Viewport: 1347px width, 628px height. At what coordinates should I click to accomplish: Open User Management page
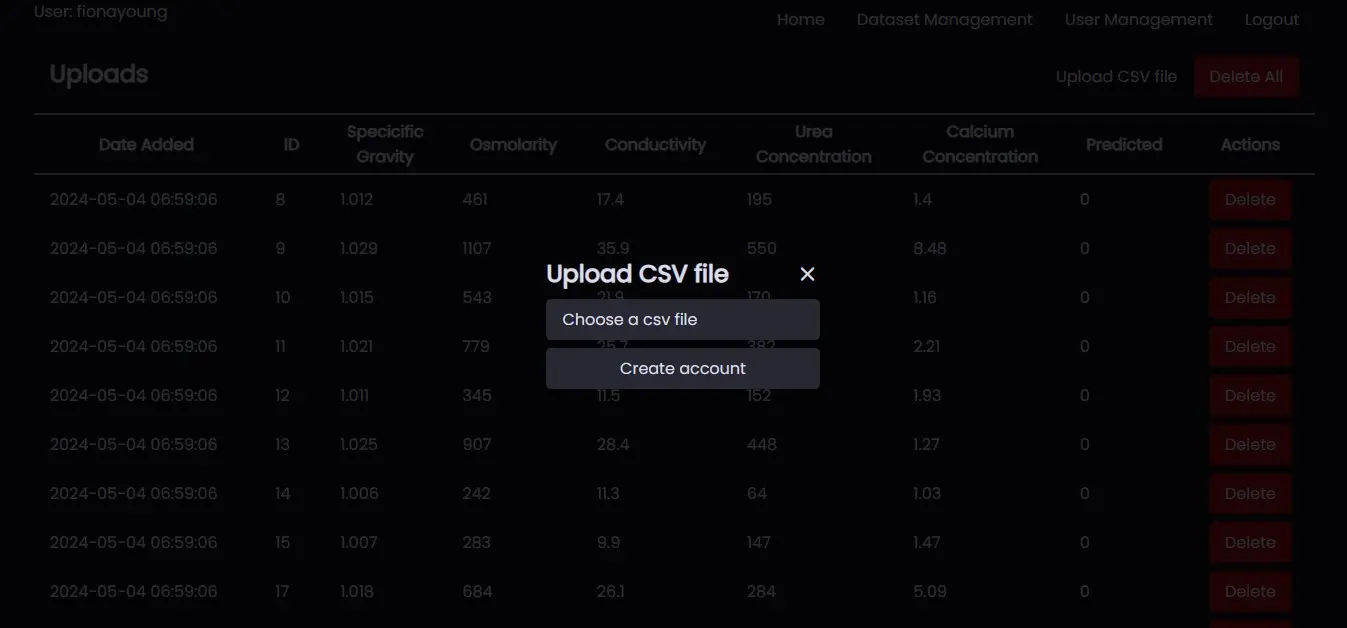click(1138, 20)
